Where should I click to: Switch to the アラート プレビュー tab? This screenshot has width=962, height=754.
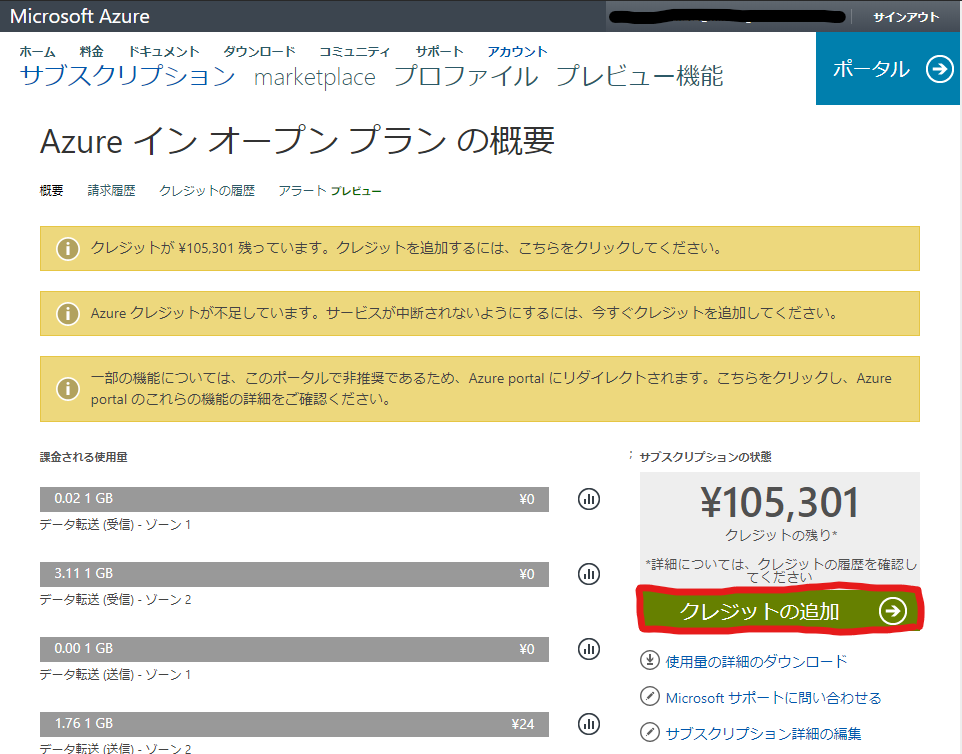tap(330, 191)
